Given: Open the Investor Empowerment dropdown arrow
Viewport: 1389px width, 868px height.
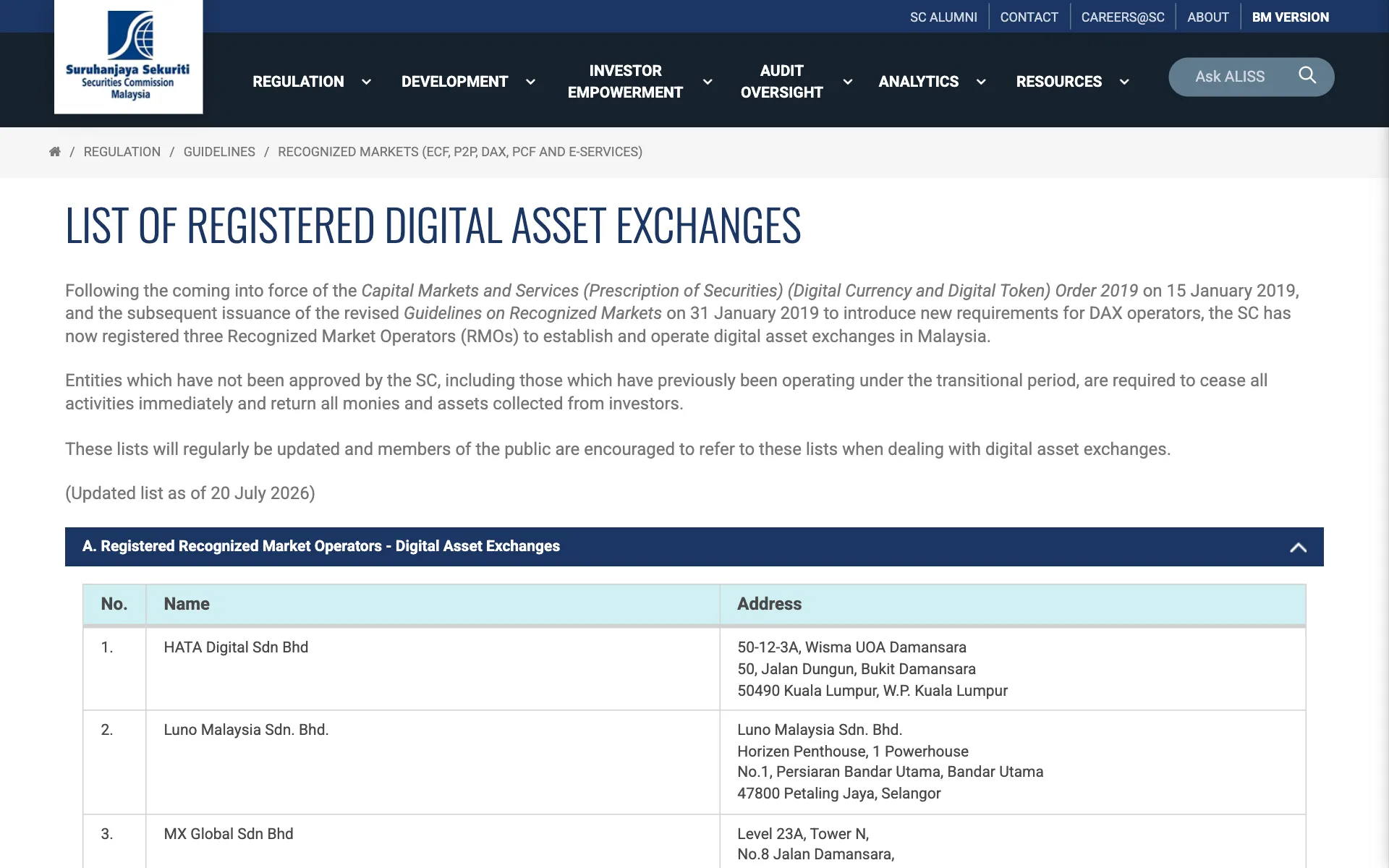Looking at the screenshot, I should (708, 82).
